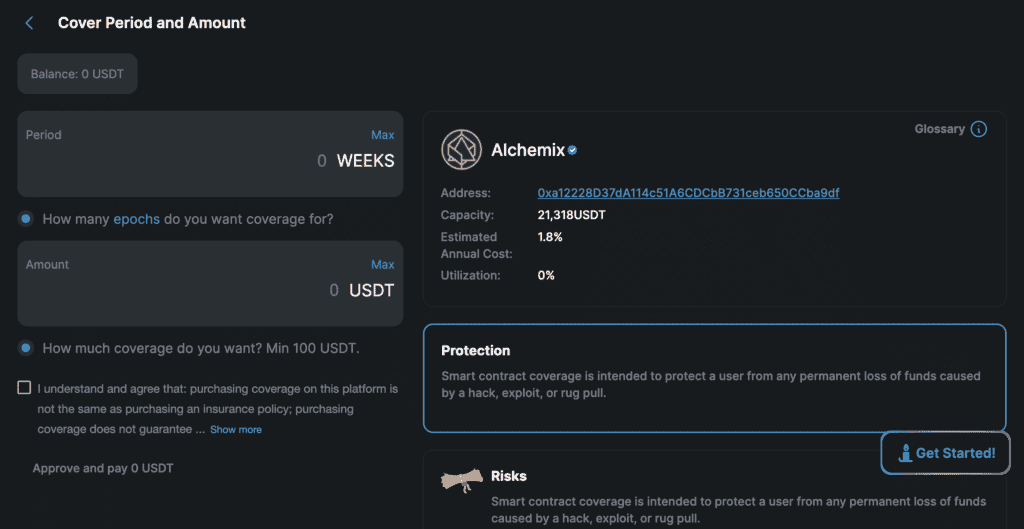Open the Risks card

(714, 490)
